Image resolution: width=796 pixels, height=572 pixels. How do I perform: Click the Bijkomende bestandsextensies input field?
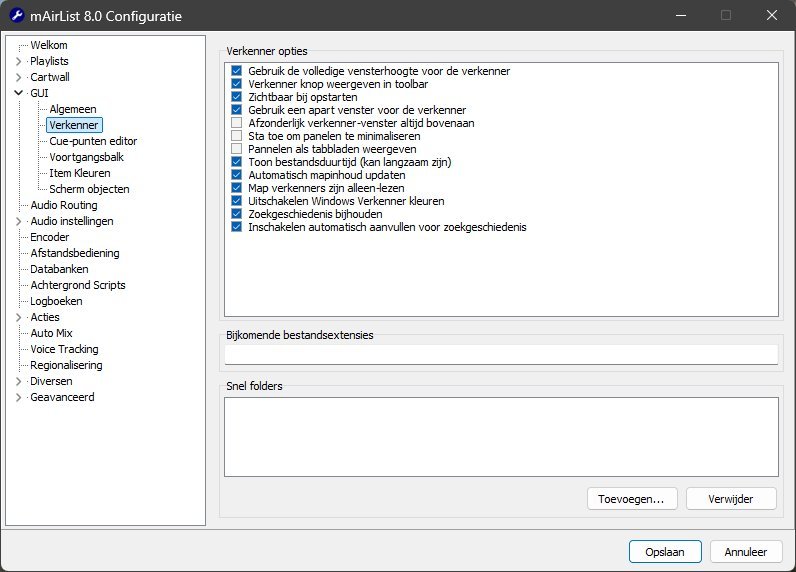click(x=500, y=354)
